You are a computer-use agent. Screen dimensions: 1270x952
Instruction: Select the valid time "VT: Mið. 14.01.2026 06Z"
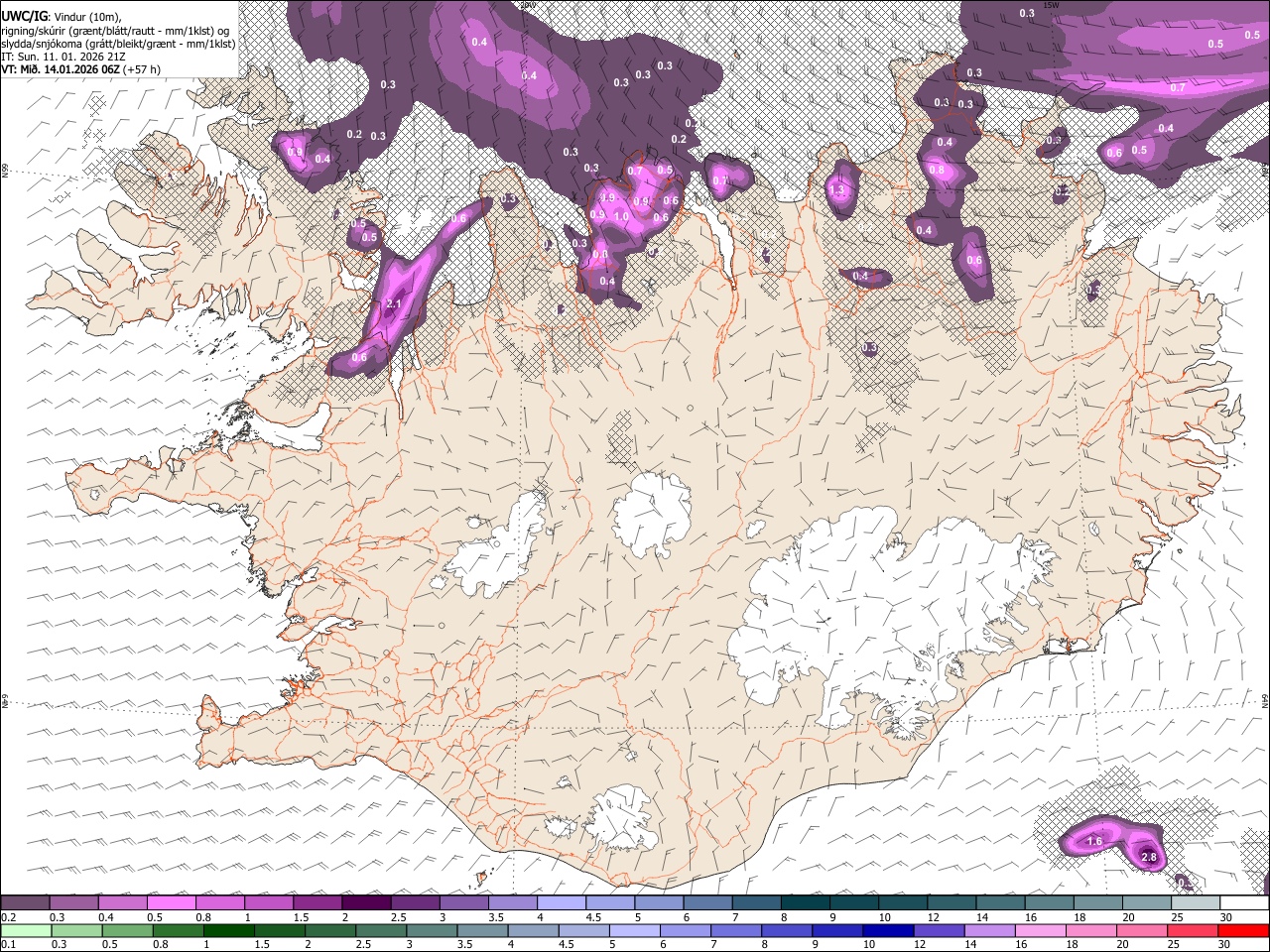click(x=61, y=69)
